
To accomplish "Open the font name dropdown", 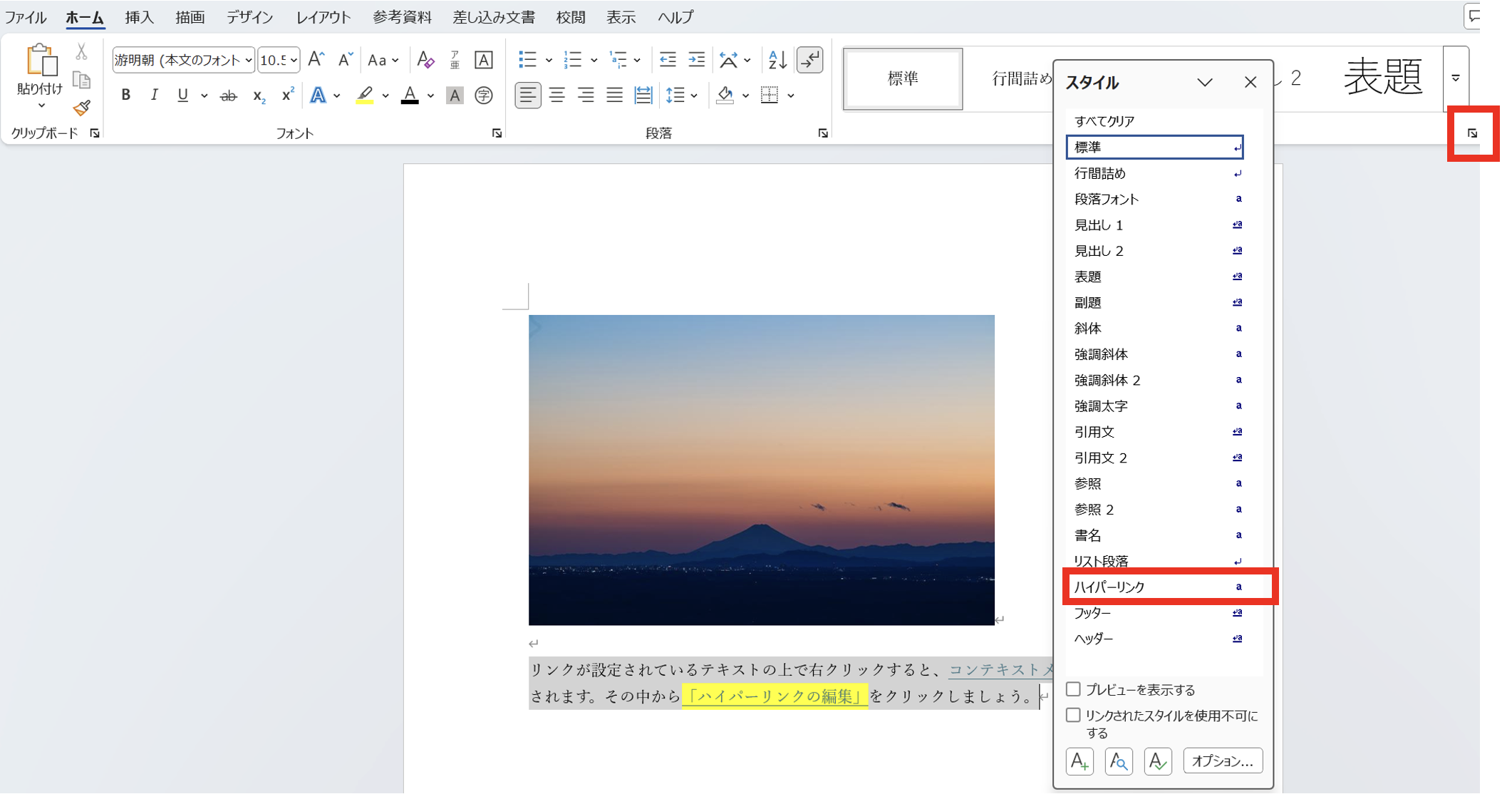I will [x=248, y=61].
